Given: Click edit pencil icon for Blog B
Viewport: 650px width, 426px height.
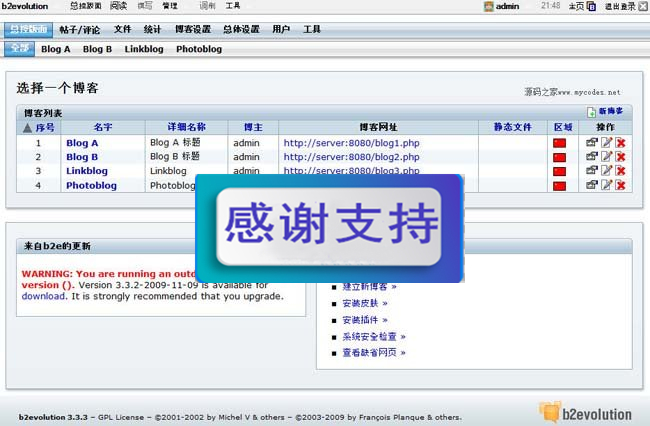Looking at the screenshot, I should [606, 156].
